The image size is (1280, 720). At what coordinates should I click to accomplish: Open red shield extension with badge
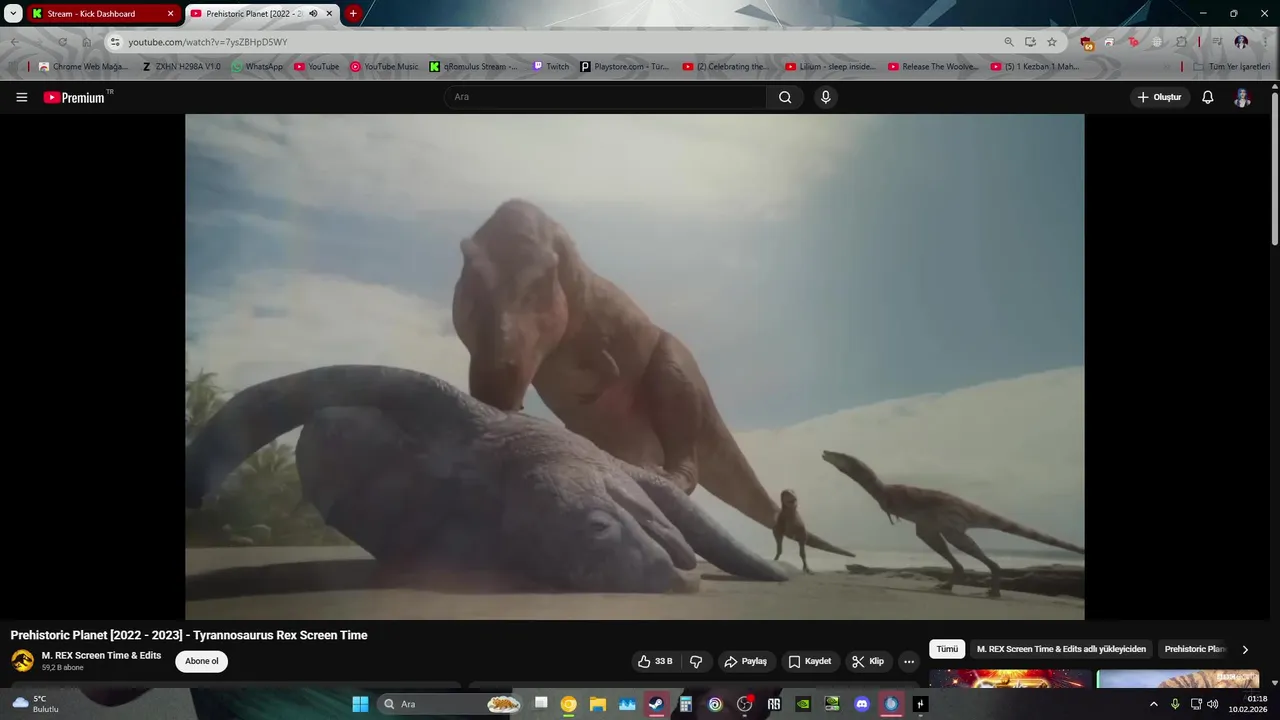[1086, 42]
